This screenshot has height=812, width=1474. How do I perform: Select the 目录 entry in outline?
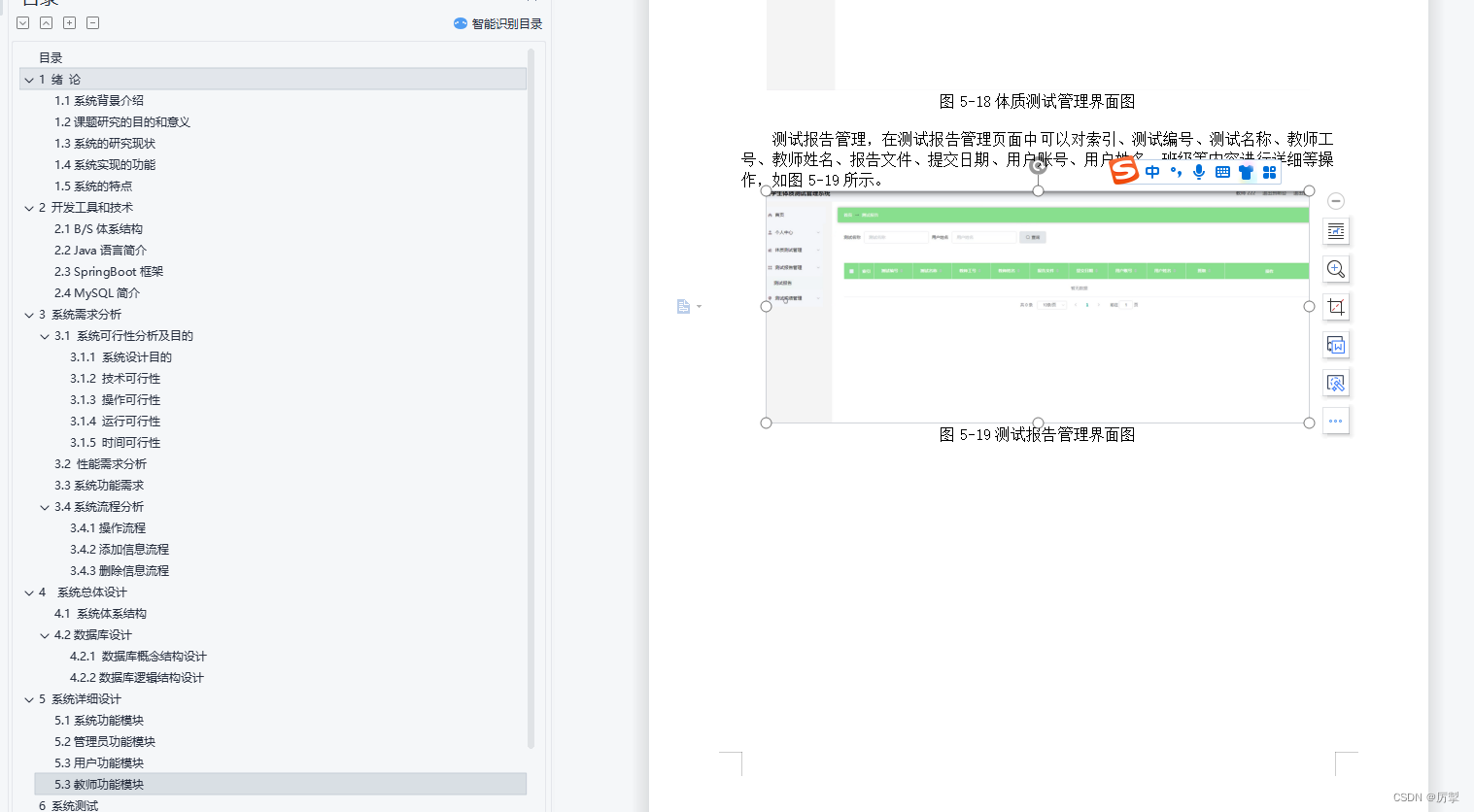(51, 58)
